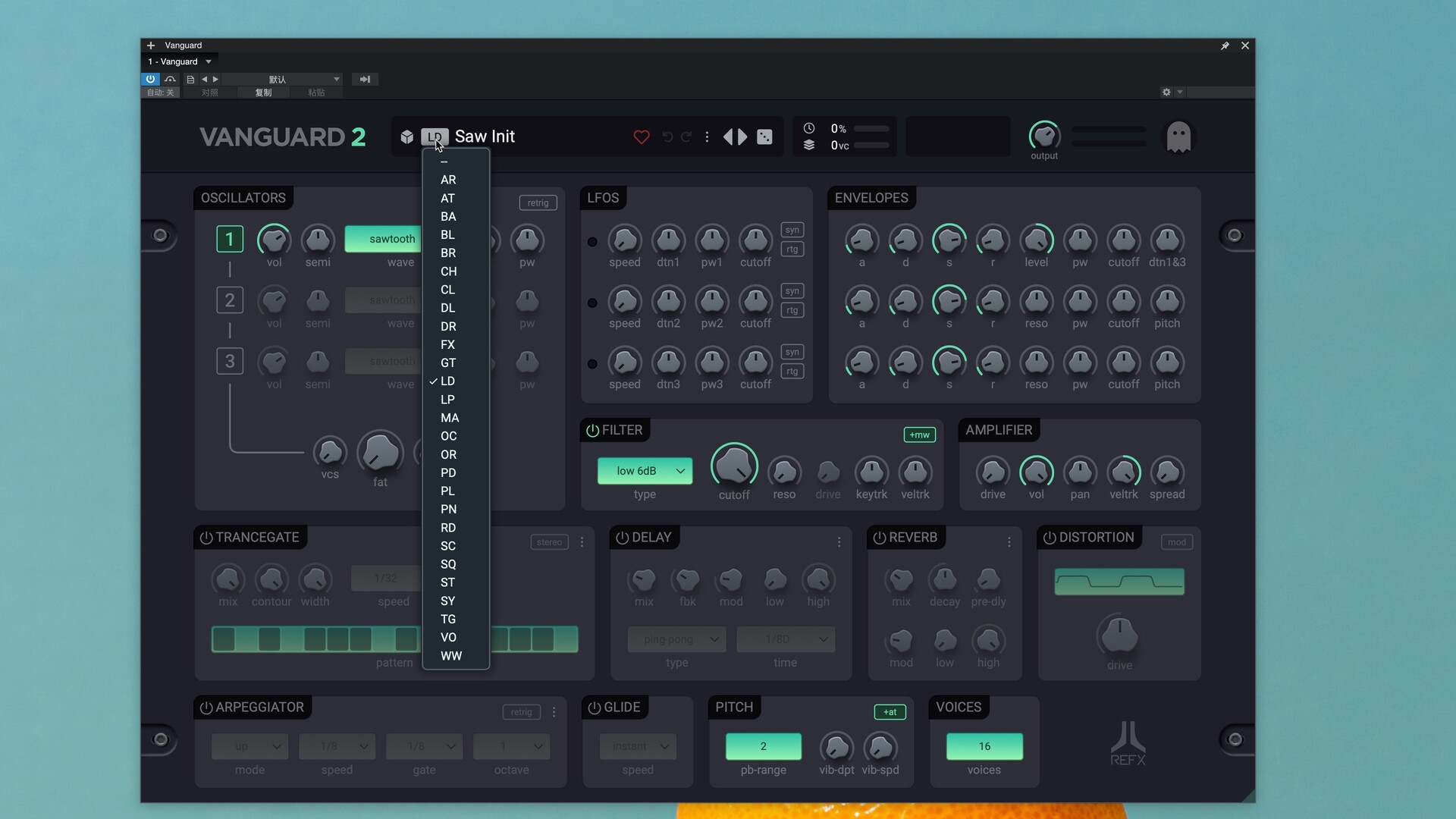
Task: Open Delay three-dot options menu
Action: click(839, 542)
